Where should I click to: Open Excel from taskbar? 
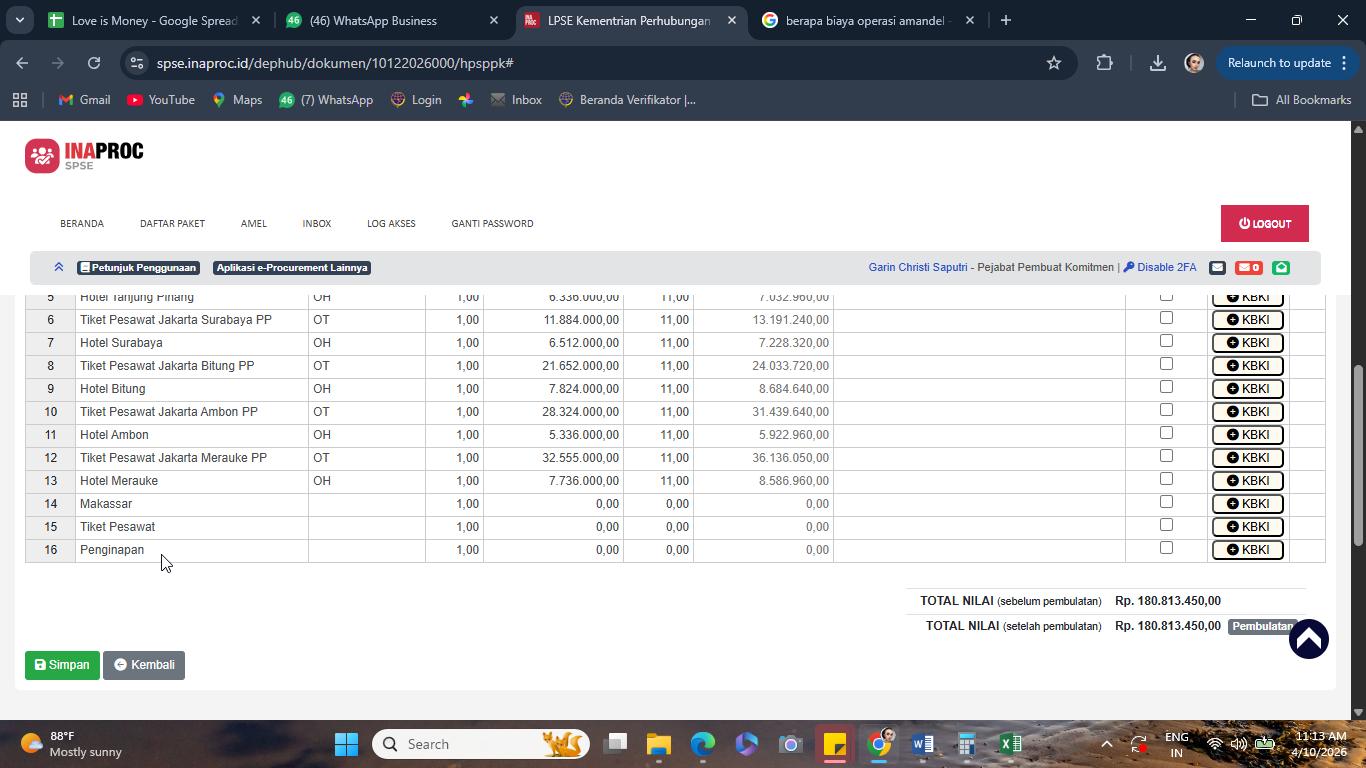coord(1011,744)
